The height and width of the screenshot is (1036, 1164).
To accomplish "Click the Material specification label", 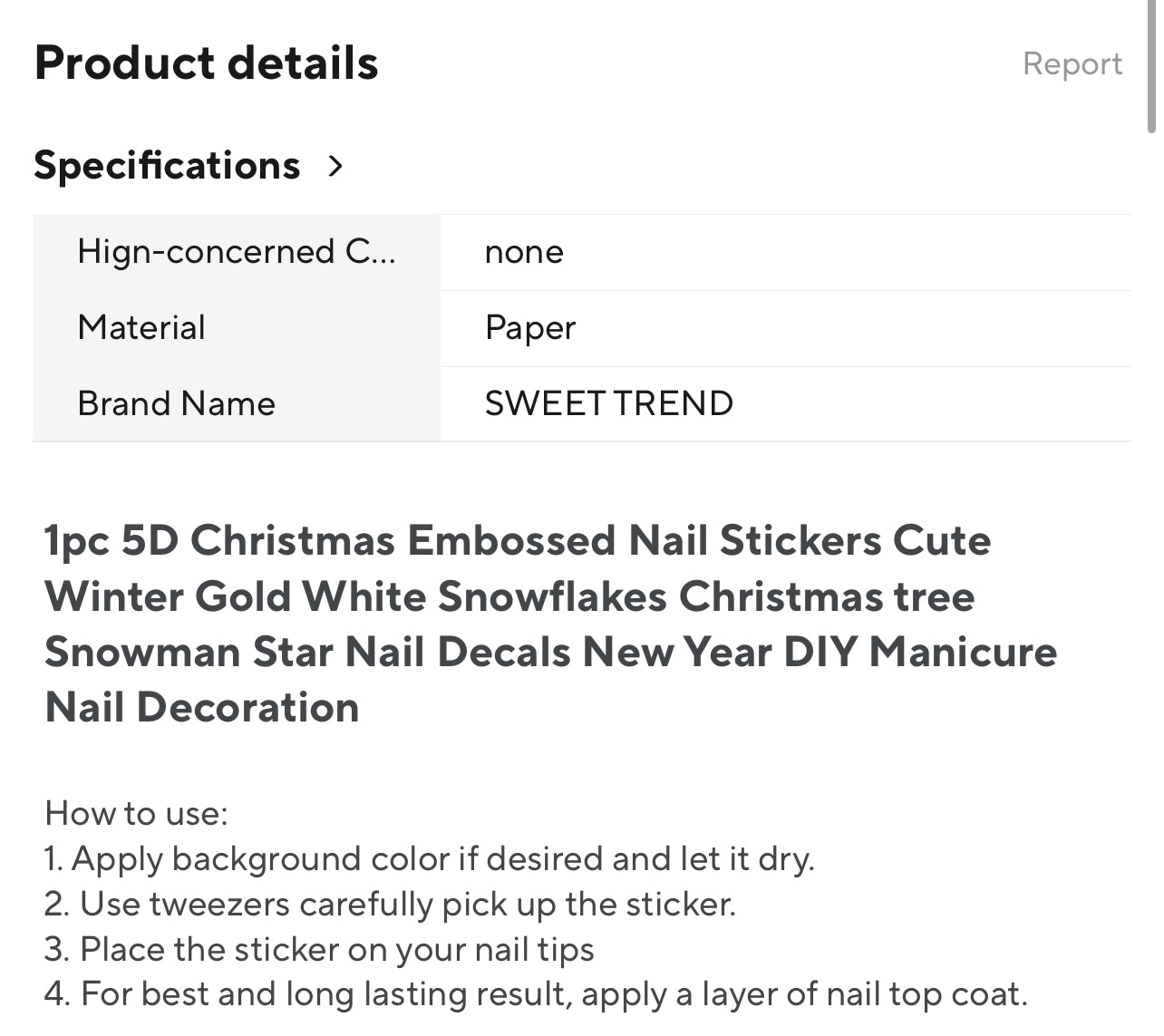I will (141, 327).
